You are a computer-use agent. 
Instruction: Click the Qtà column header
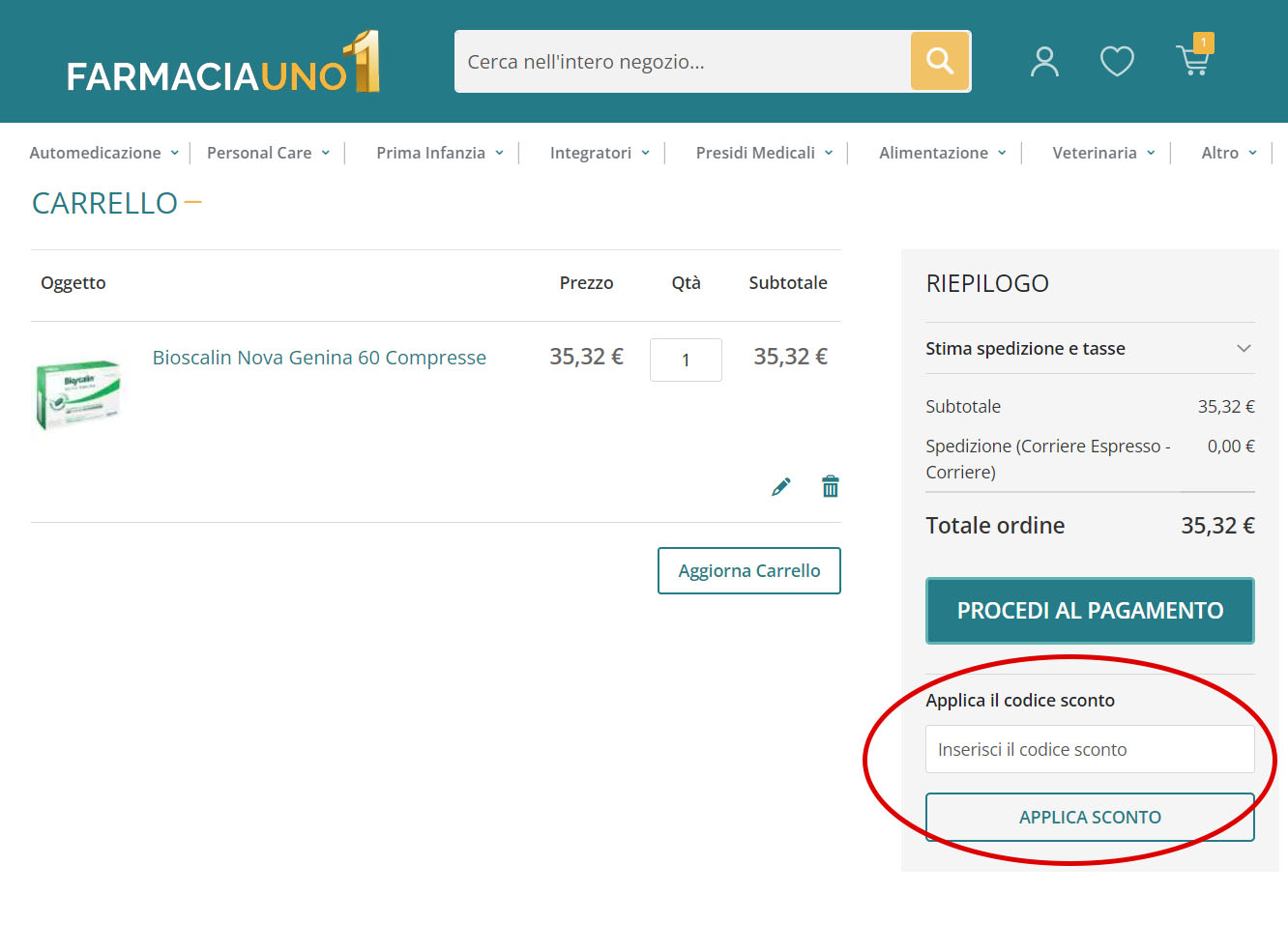pyautogui.click(x=687, y=283)
